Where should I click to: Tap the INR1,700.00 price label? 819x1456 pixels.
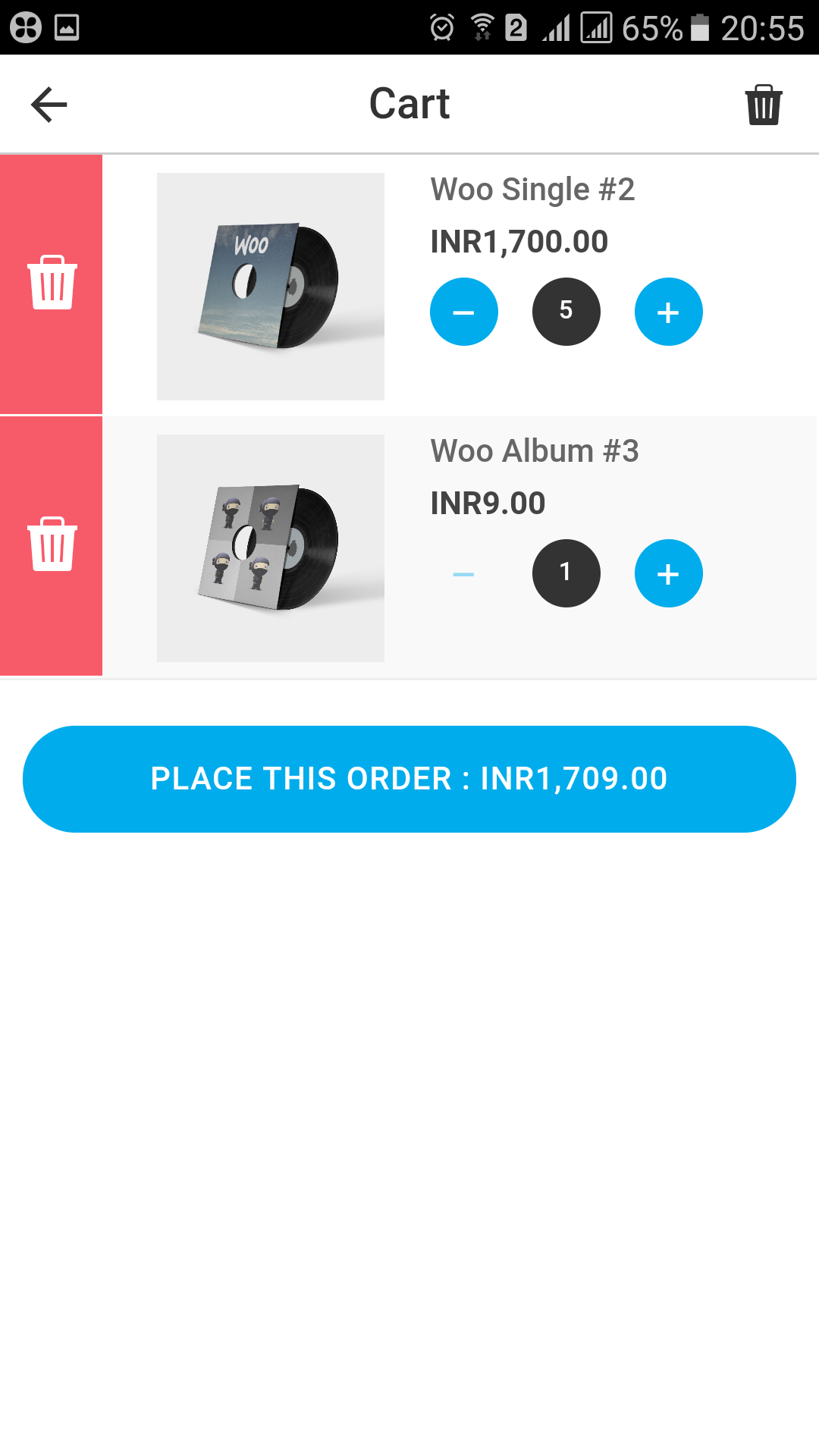(x=519, y=242)
